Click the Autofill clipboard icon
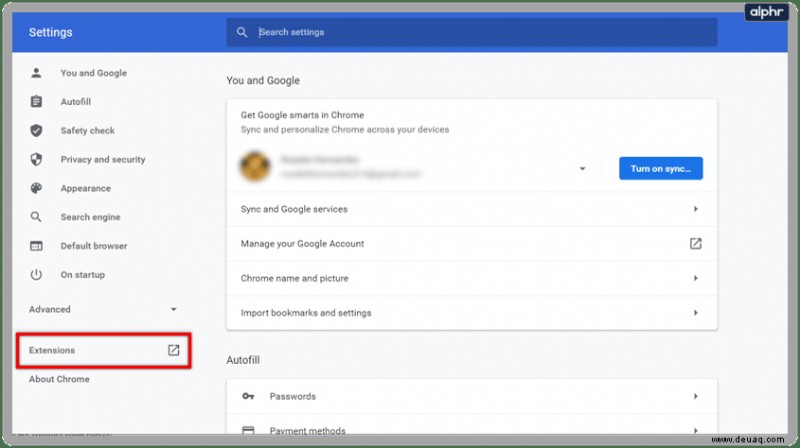The height and width of the screenshot is (448, 800). tap(36, 102)
